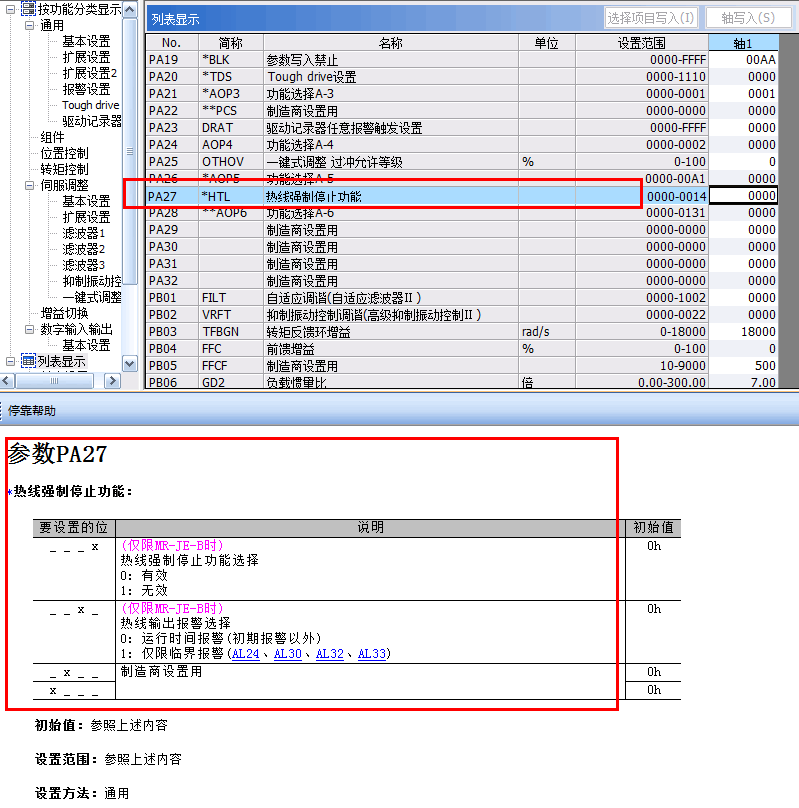799x808 pixels.
Task: Click tree horizontal scrollbar left arrow
Action: 8,380
